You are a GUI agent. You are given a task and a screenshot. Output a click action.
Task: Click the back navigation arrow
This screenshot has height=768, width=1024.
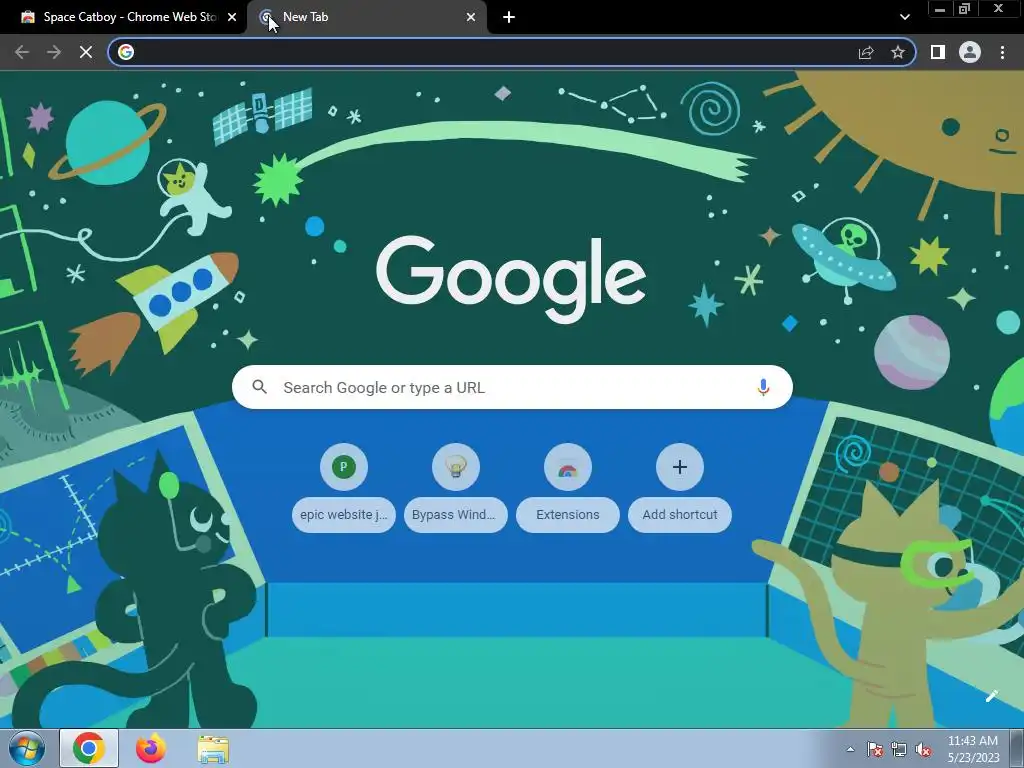click(22, 52)
